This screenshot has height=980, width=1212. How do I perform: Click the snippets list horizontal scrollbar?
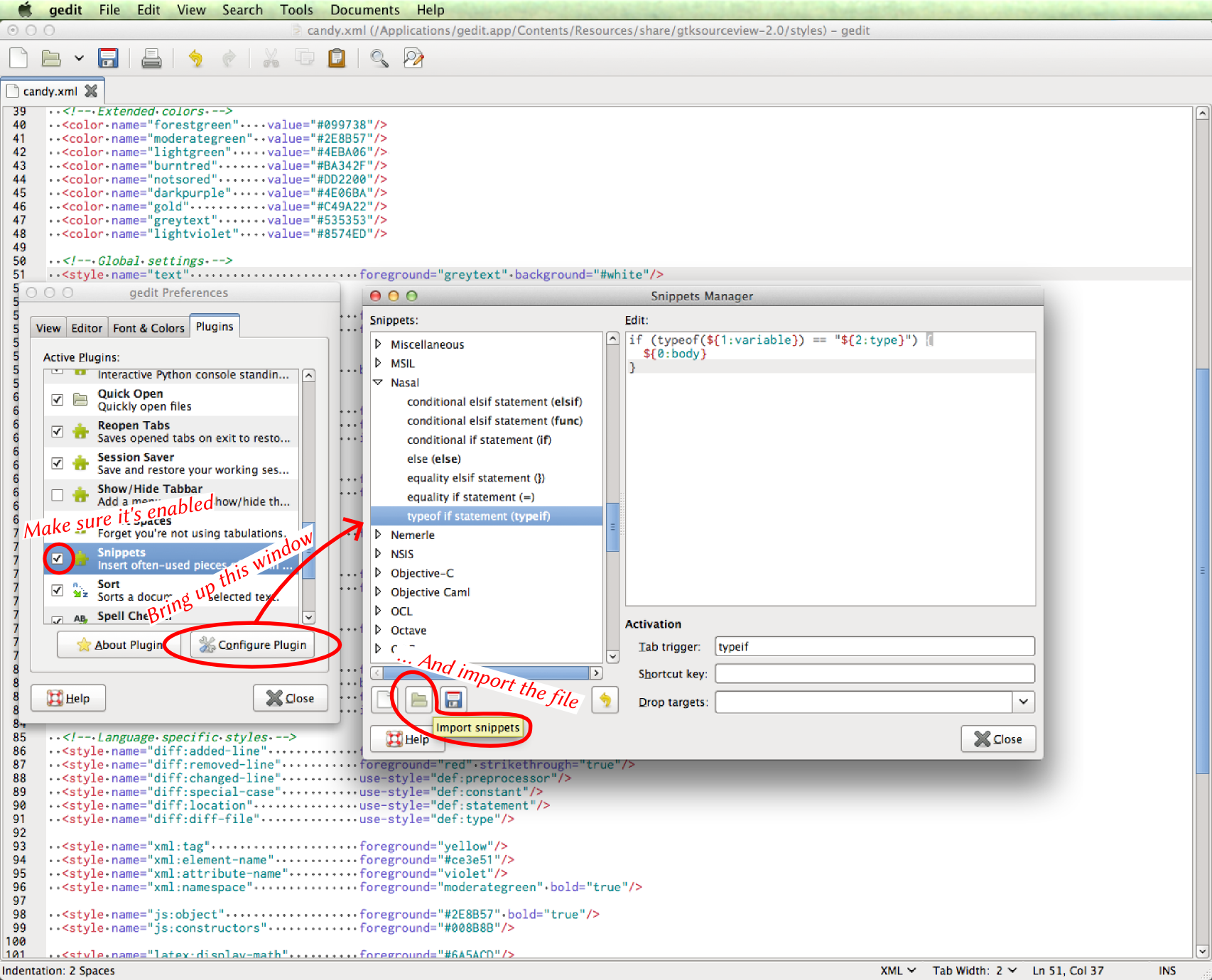point(487,673)
